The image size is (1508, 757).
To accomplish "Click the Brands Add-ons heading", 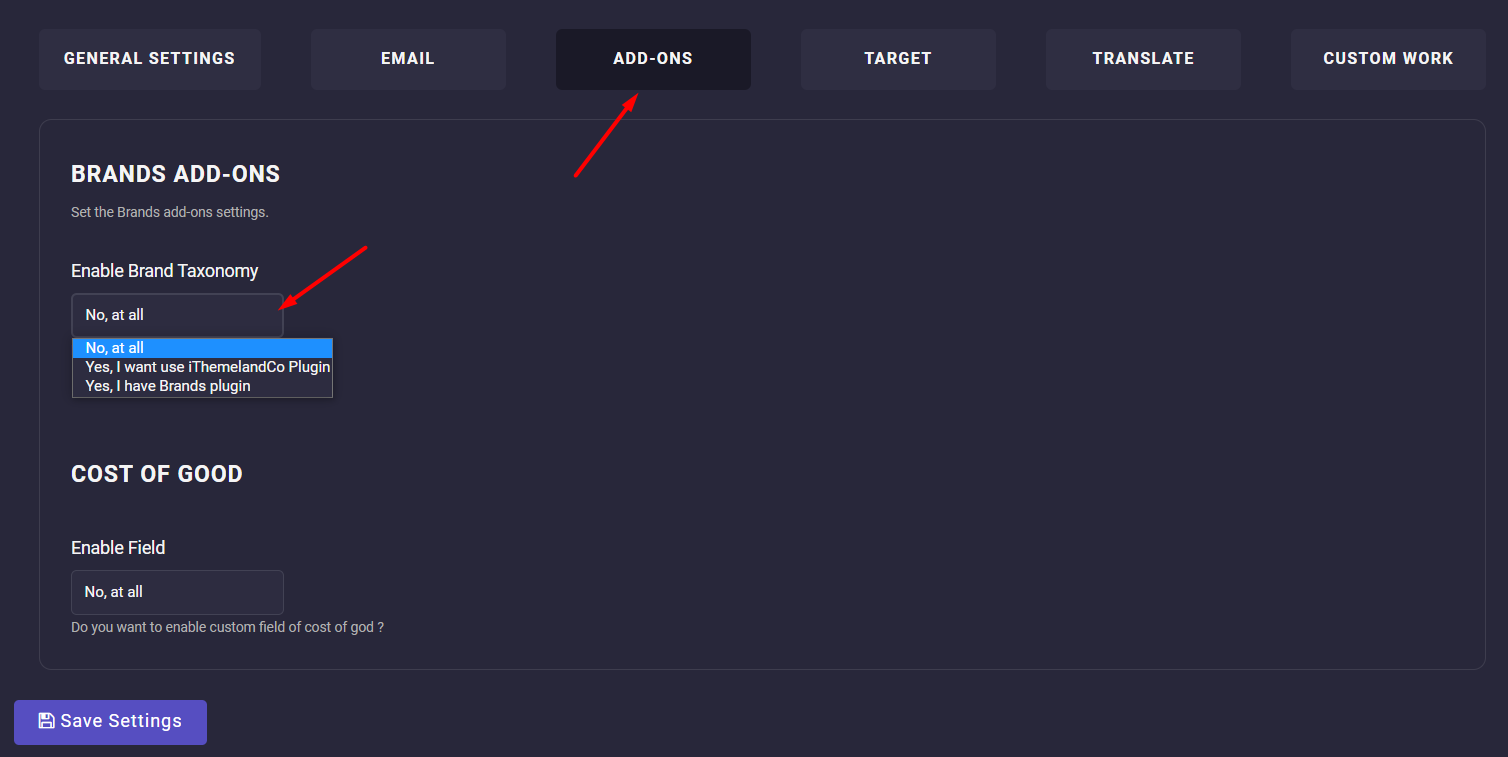I will [176, 174].
